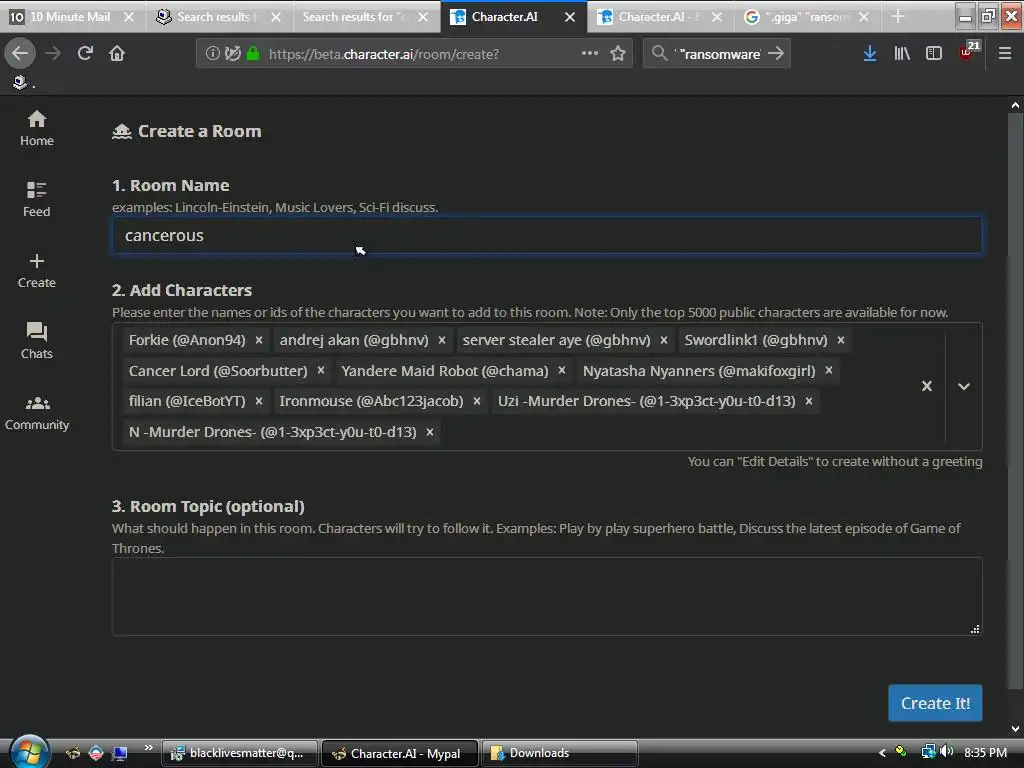The width and height of the screenshot is (1024, 768).
Task: Remove Swordlink1 character tag
Action: 841,340
